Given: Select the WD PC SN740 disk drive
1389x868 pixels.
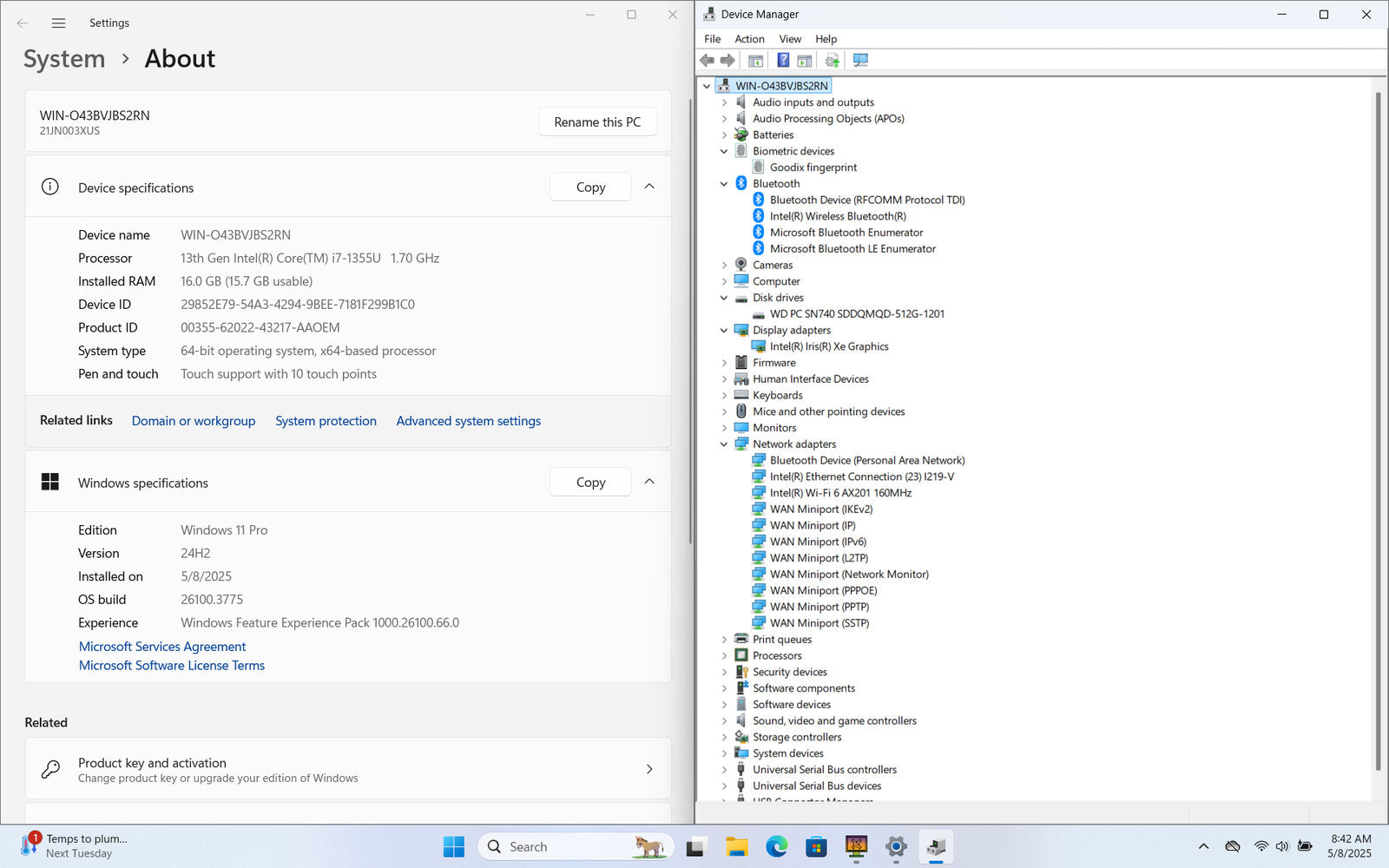Looking at the screenshot, I should pyautogui.click(x=857, y=314).
